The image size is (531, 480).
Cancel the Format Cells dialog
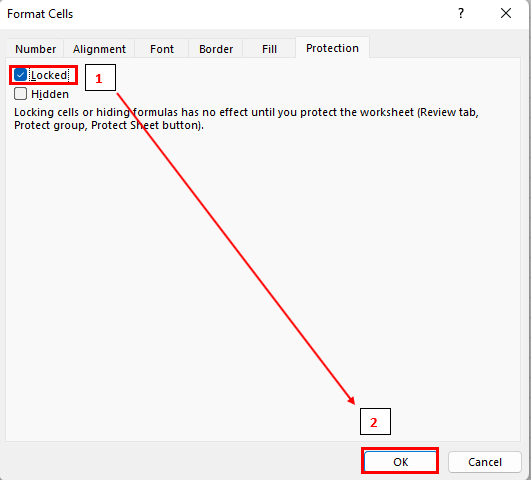485,462
